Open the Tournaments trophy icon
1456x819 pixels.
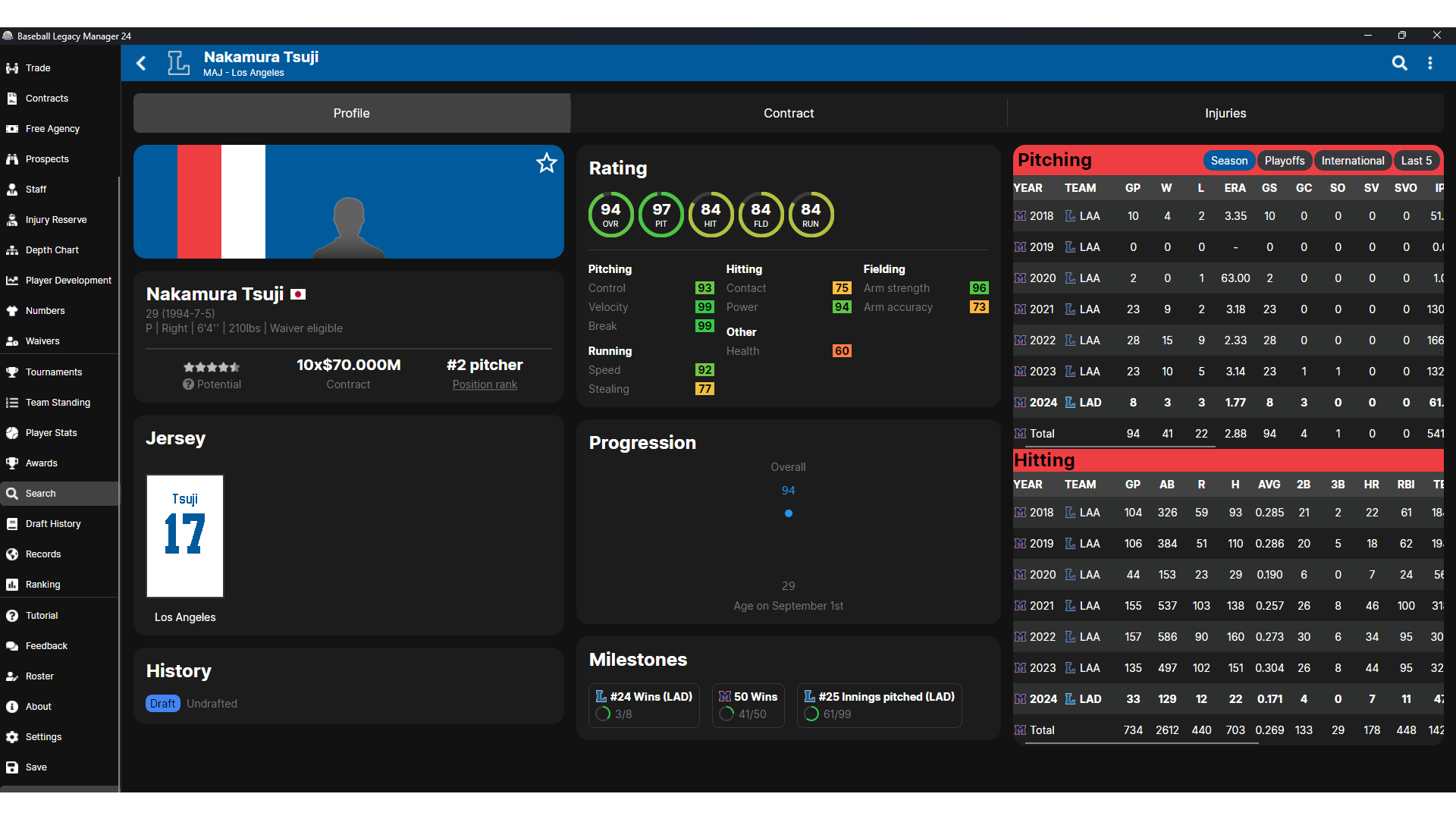click(12, 372)
